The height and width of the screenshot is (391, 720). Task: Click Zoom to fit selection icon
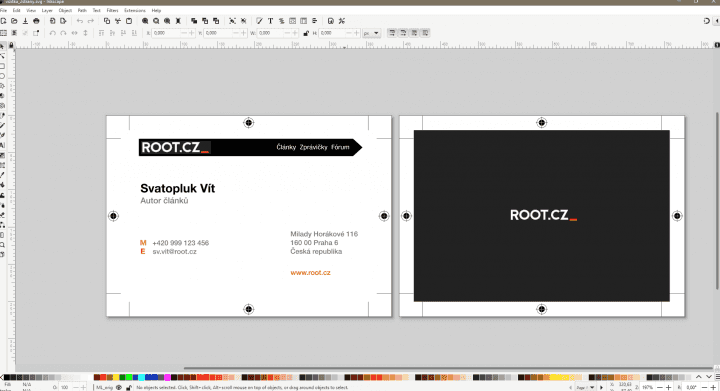(x=145, y=21)
